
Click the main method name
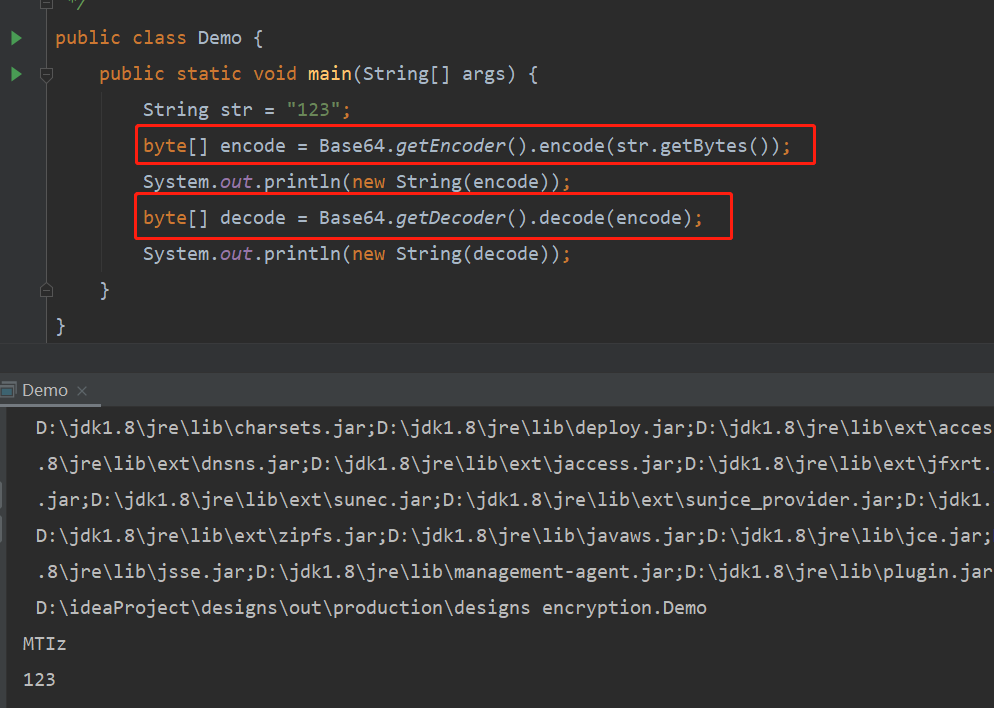pyautogui.click(x=330, y=74)
